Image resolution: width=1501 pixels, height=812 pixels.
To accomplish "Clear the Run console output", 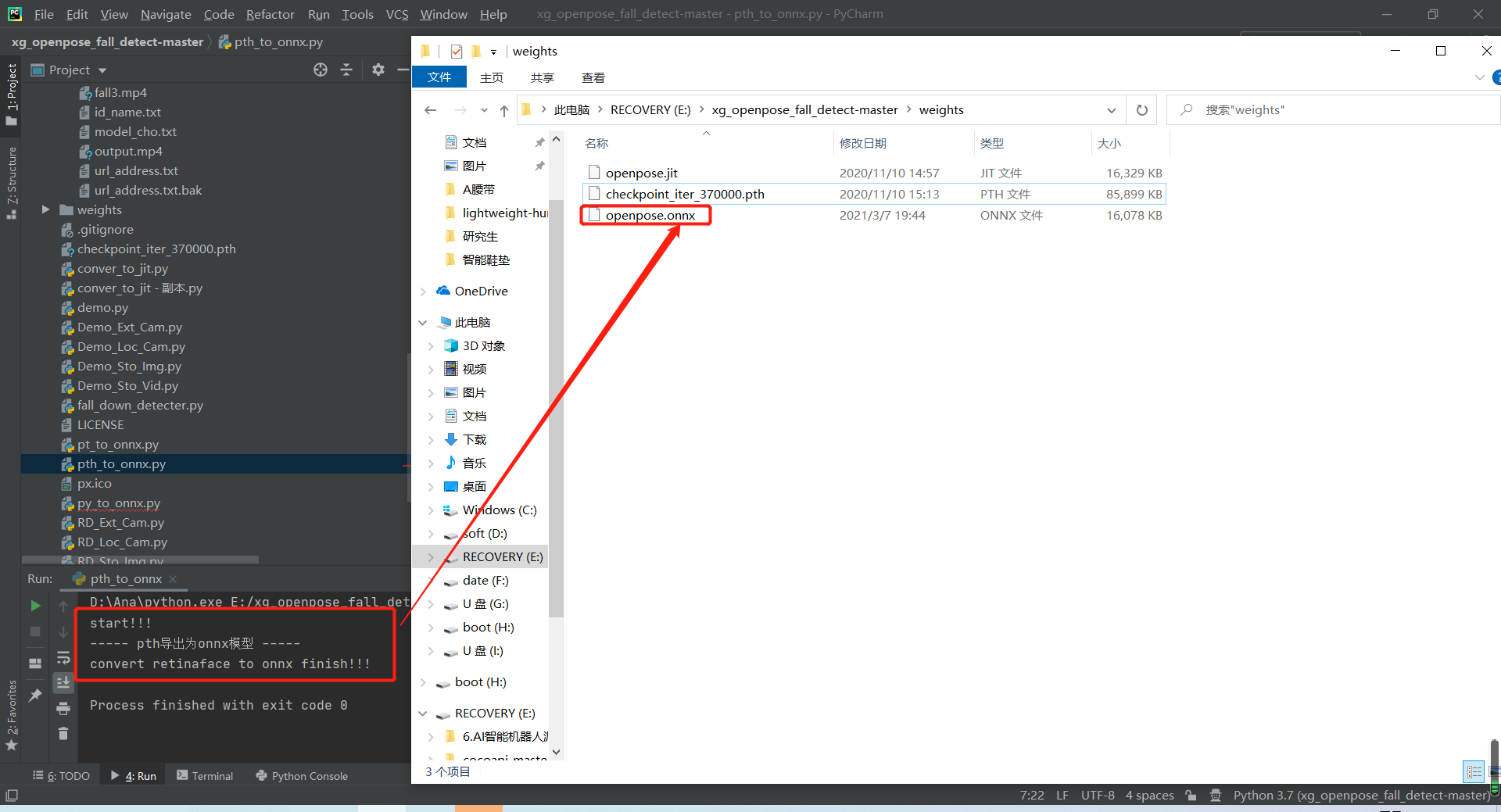I will pyautogui.click(x=63, y=734).
